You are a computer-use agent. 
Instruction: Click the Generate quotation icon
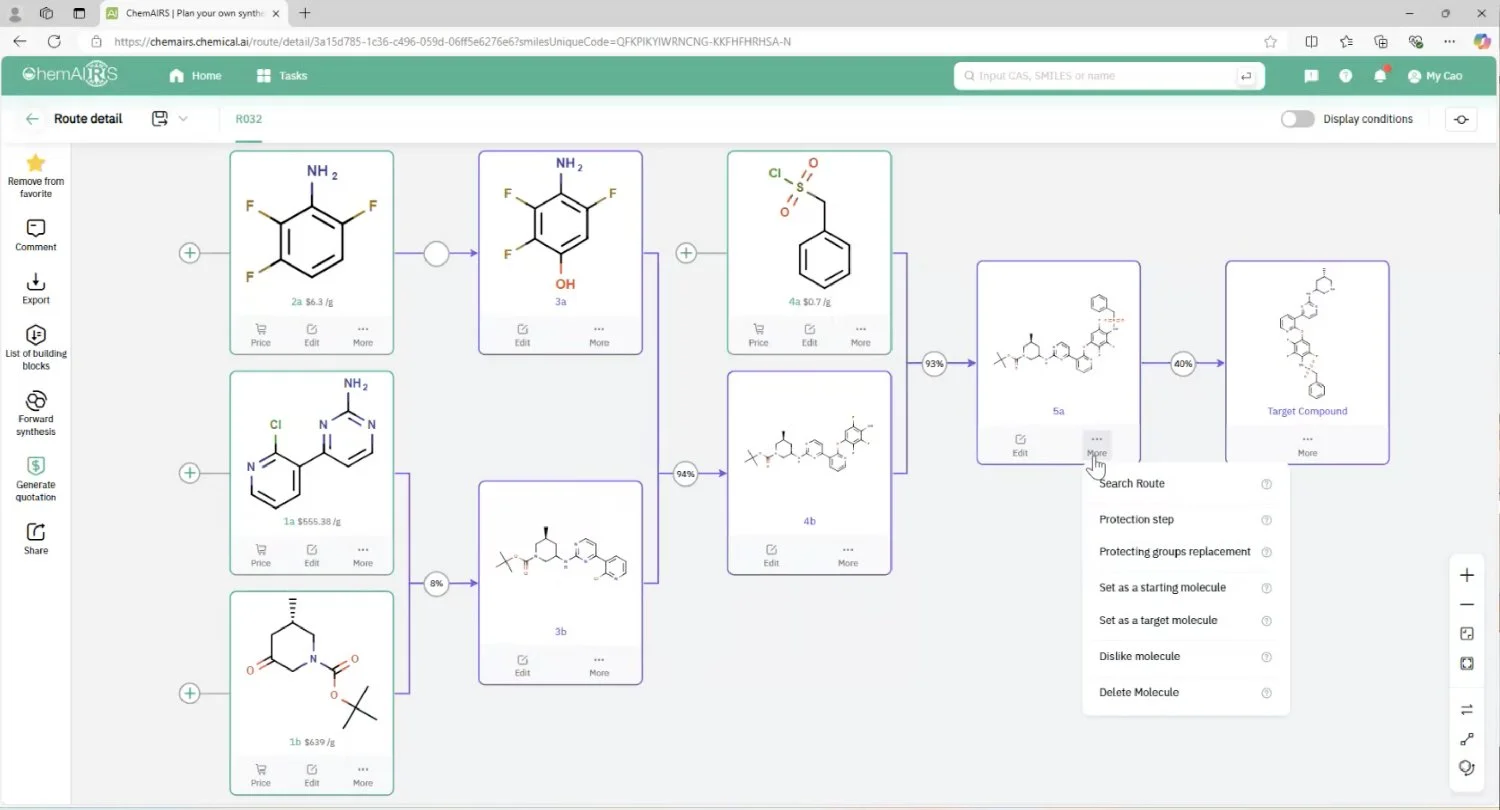point(36,466)
